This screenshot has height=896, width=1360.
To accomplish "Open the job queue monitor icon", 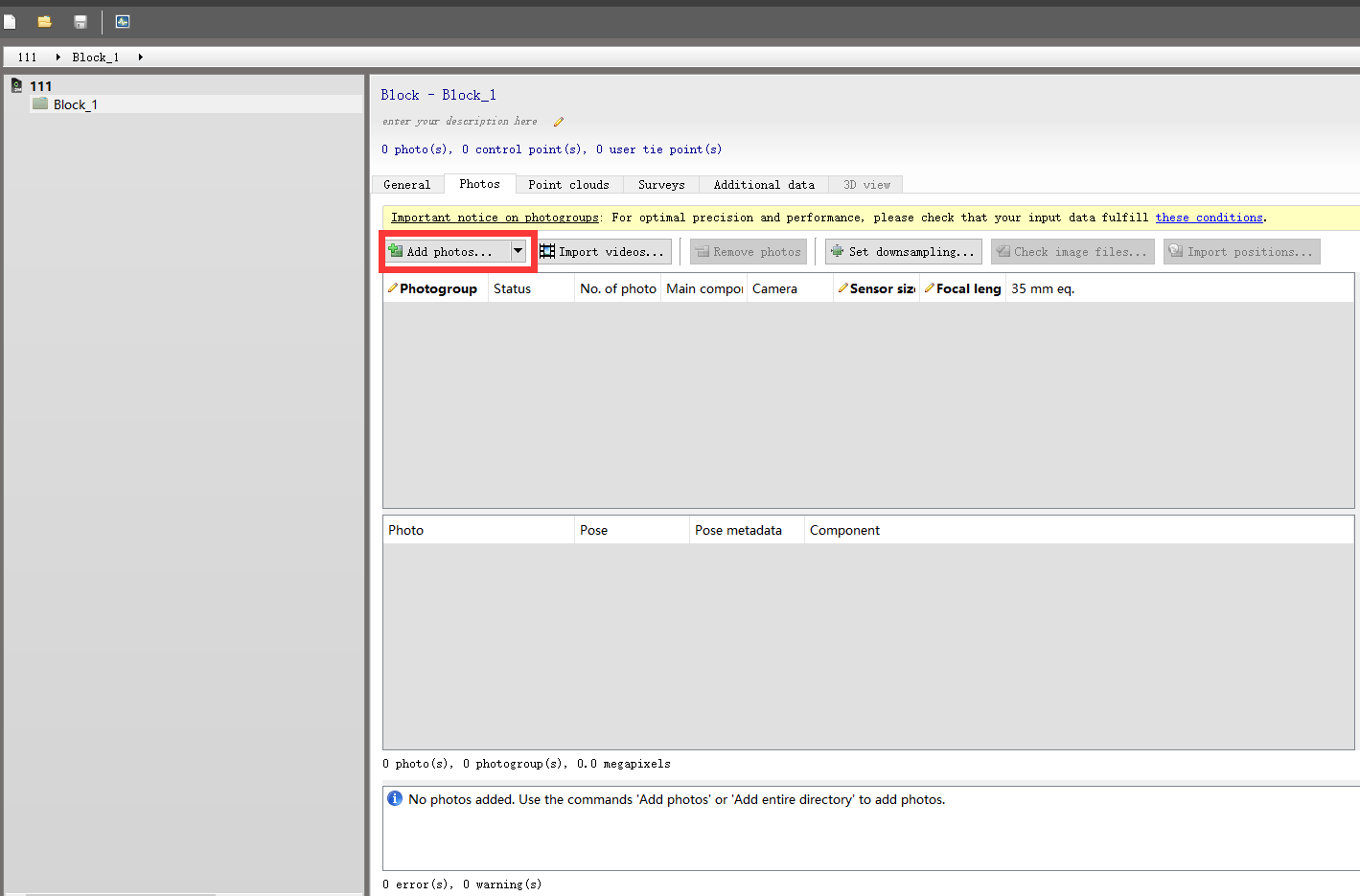I will click(x=123, y=21).
